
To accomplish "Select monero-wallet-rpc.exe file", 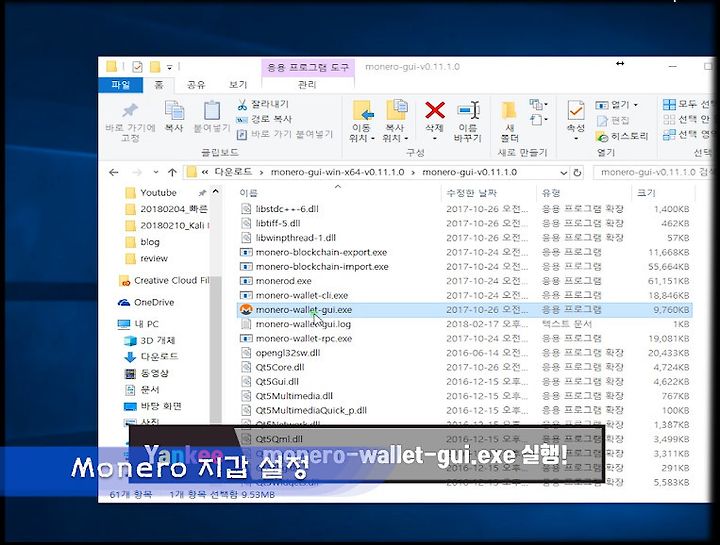I will (x=304, y=339).
